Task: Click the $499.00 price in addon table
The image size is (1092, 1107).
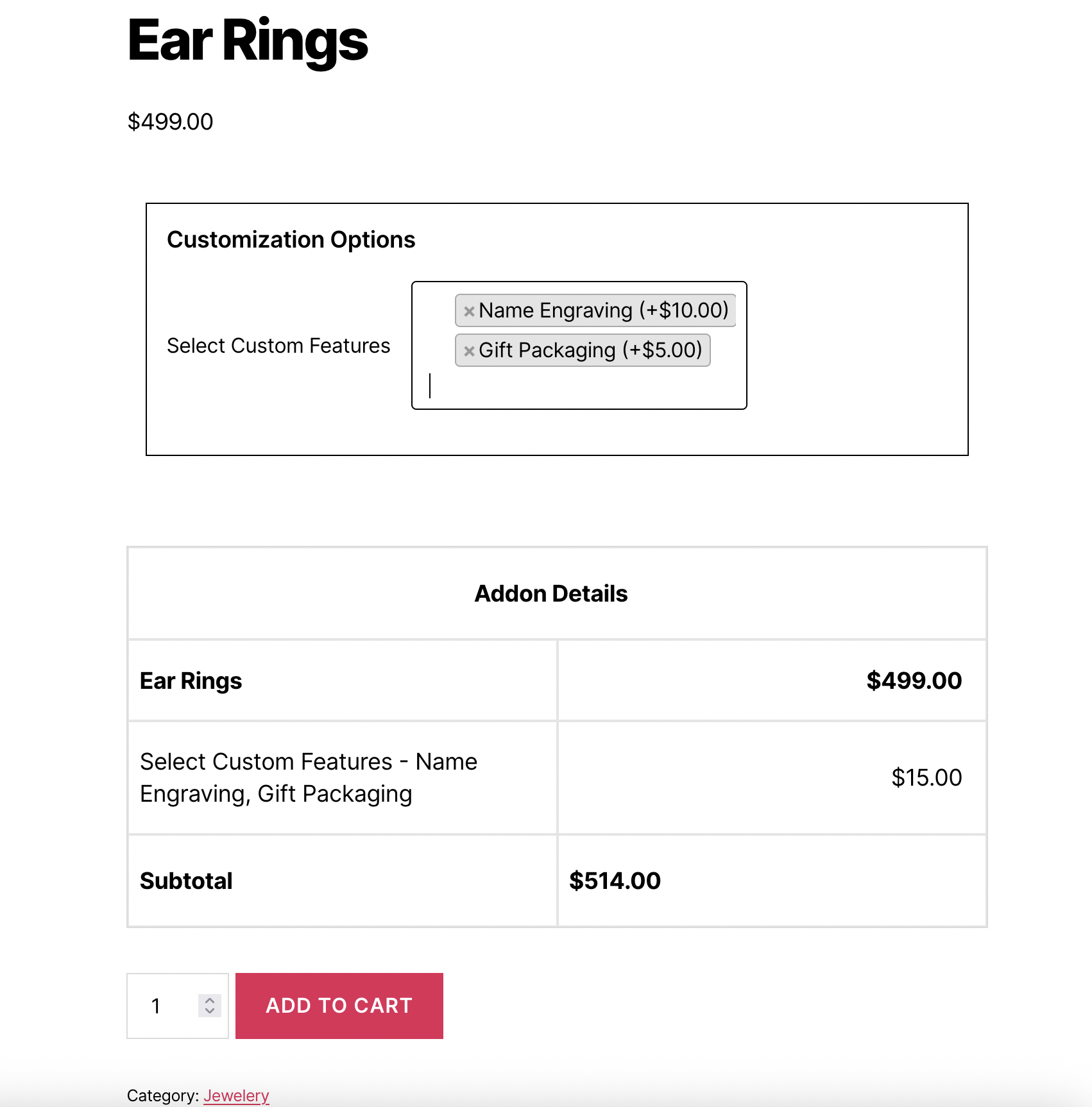Action: point(914,681)
